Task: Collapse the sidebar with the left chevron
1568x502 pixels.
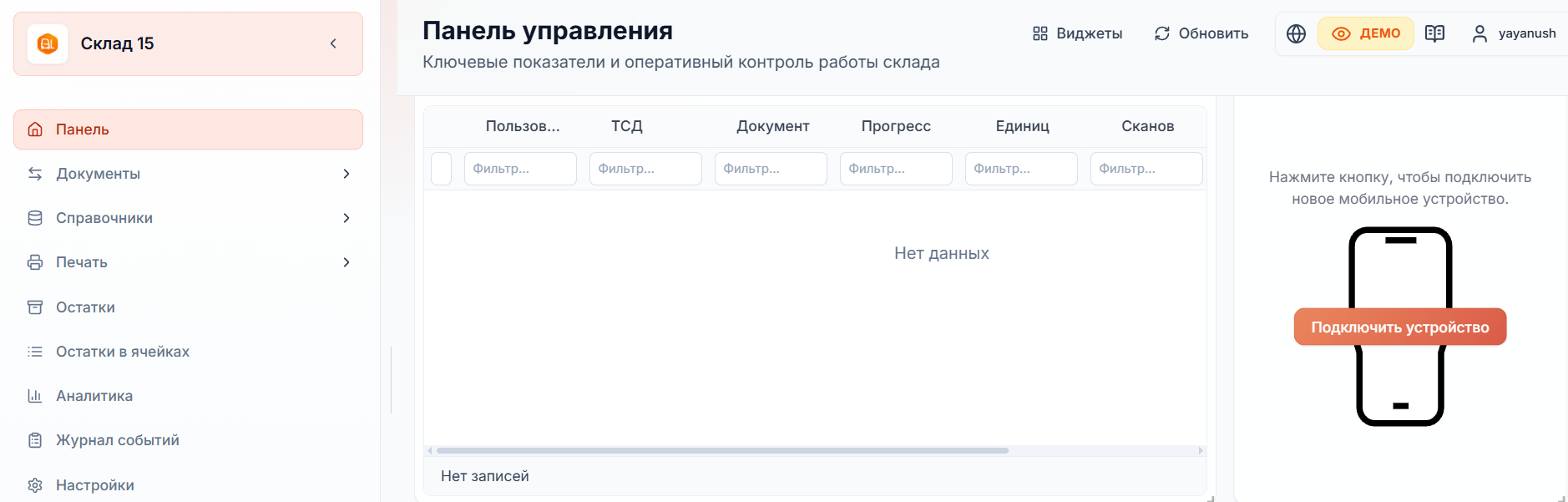Action: (x=333, y=43)
